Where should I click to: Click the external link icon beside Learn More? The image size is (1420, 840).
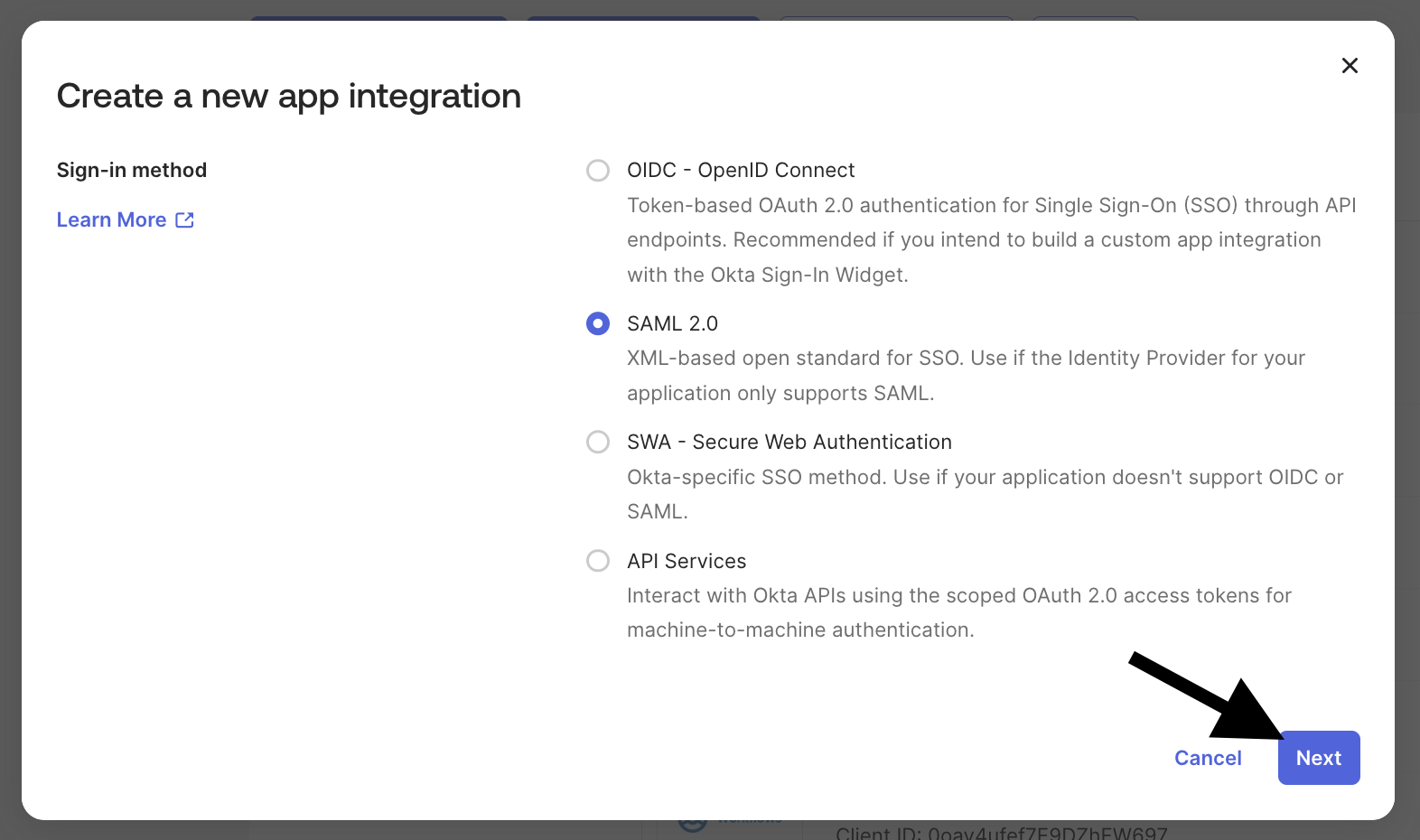(x=185, y=219)
